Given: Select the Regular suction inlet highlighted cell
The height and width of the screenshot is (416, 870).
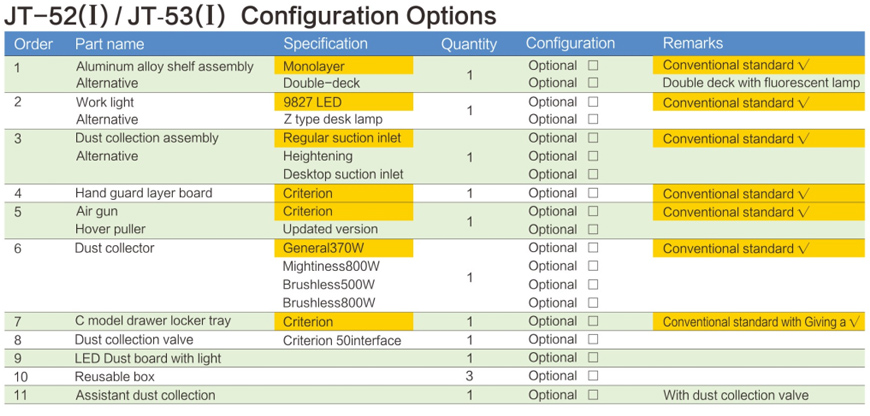Looking at the screenshot, I should [x=343, y=138].
